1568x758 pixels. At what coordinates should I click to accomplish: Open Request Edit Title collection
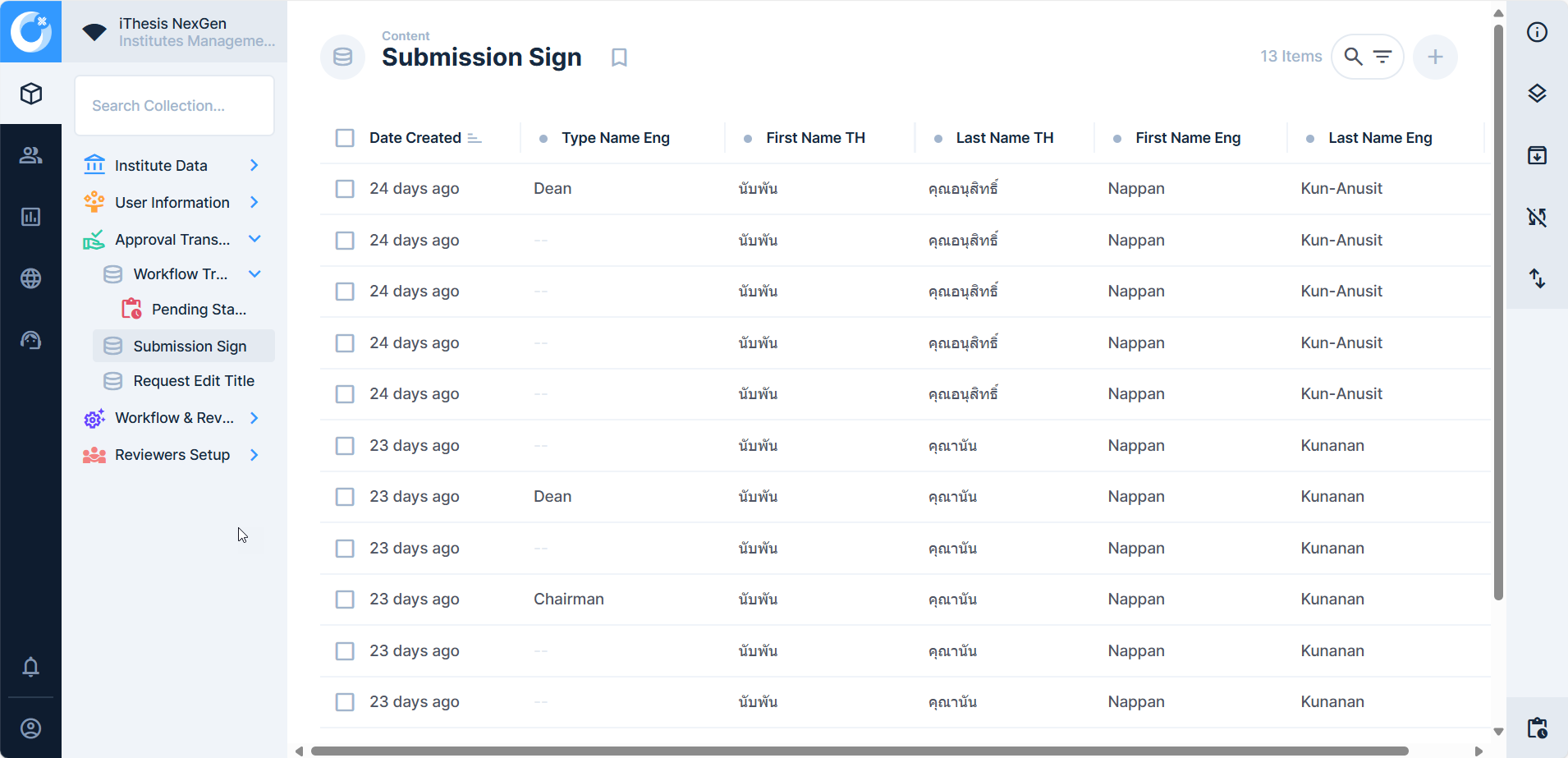click(x=194, y=381)
